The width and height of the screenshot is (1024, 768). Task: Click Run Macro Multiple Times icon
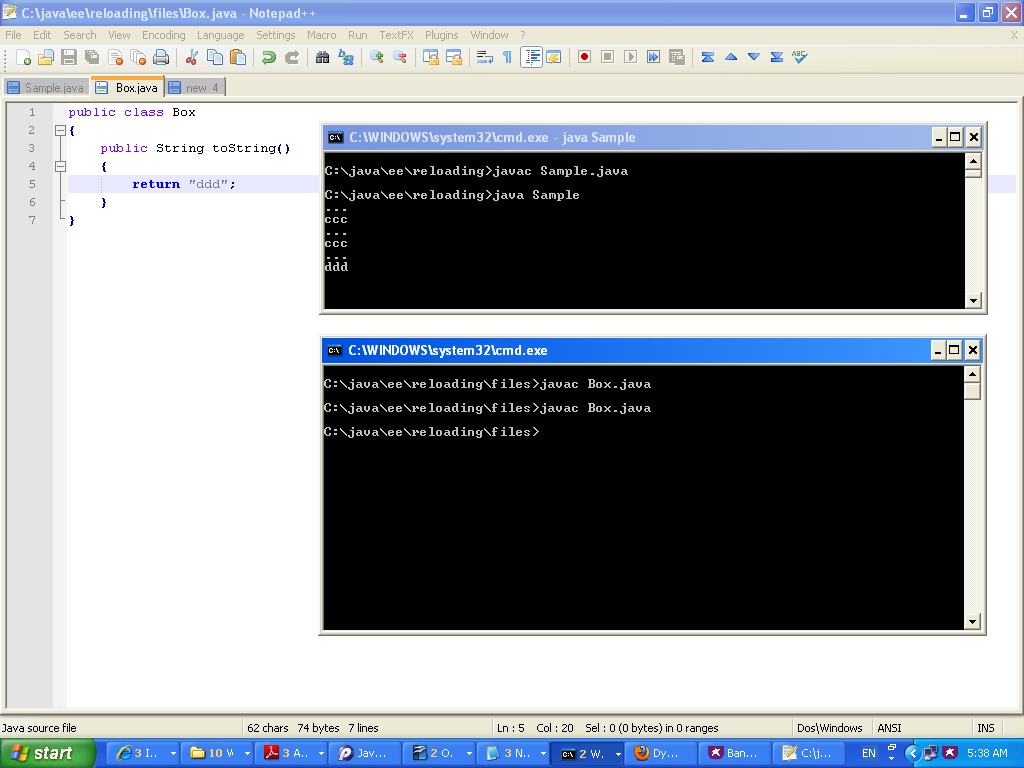[x=653, y=57]
